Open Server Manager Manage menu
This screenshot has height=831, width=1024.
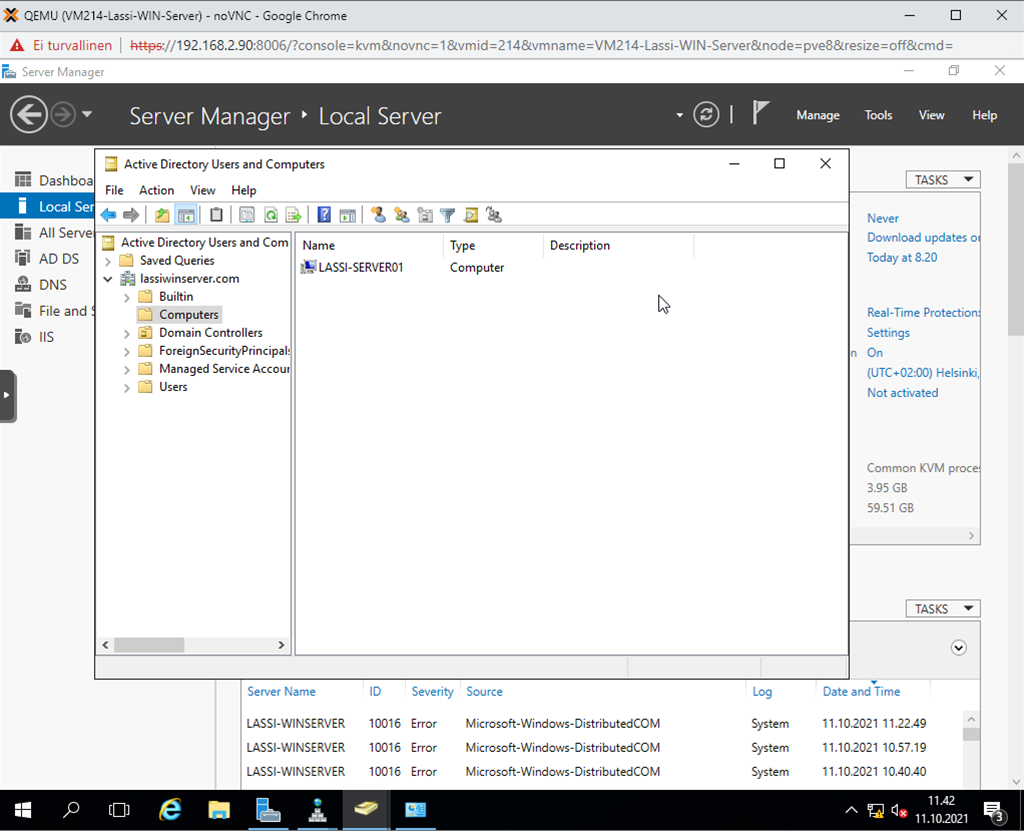coord(818,115)
